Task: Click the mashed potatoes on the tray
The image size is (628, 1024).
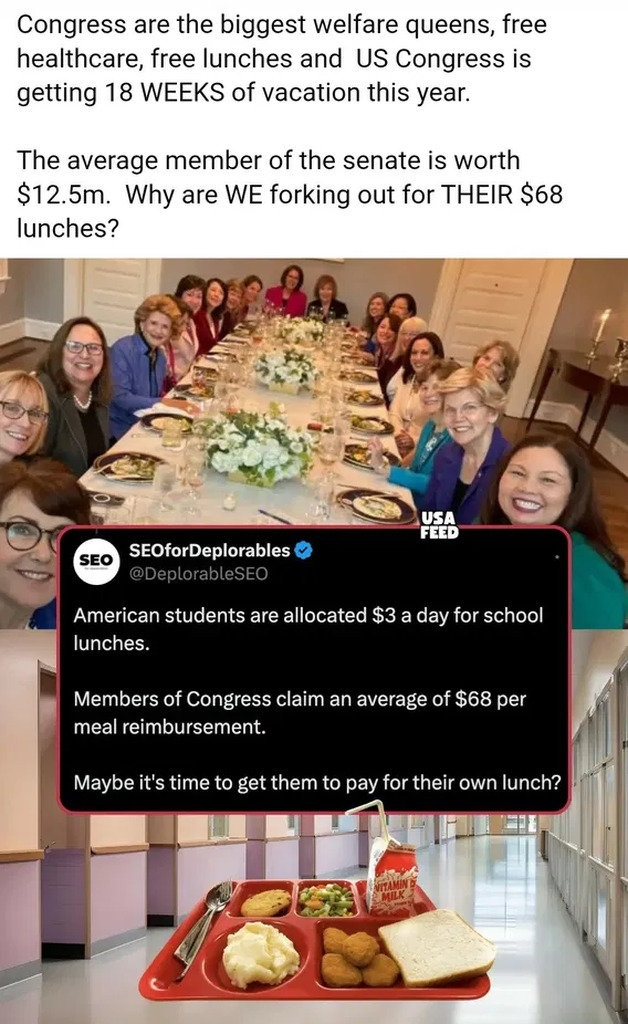Action: pyautogui.click(x=260, y=954)
